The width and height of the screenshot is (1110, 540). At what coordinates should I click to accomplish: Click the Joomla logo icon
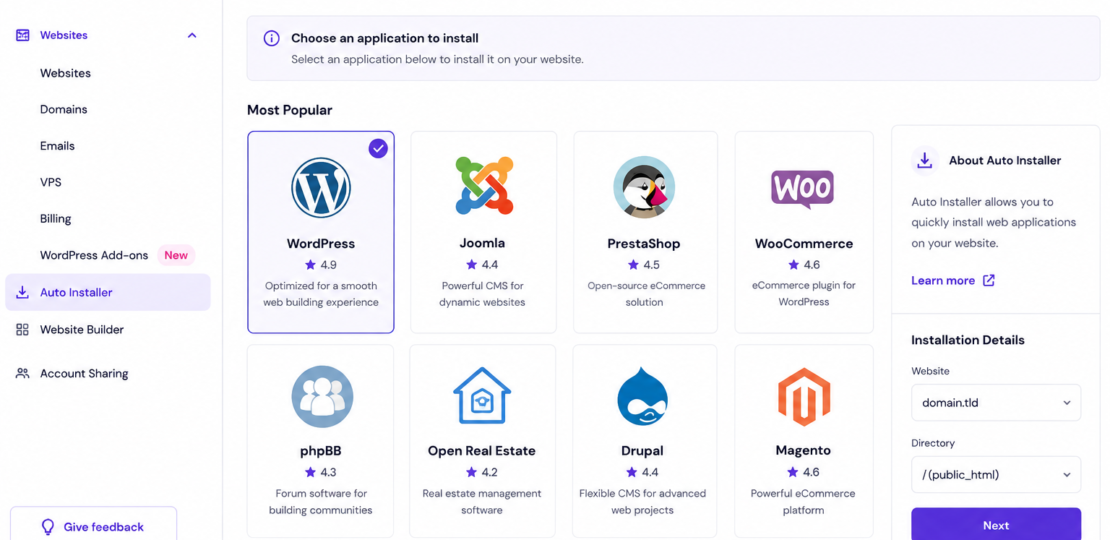point(484,186)
